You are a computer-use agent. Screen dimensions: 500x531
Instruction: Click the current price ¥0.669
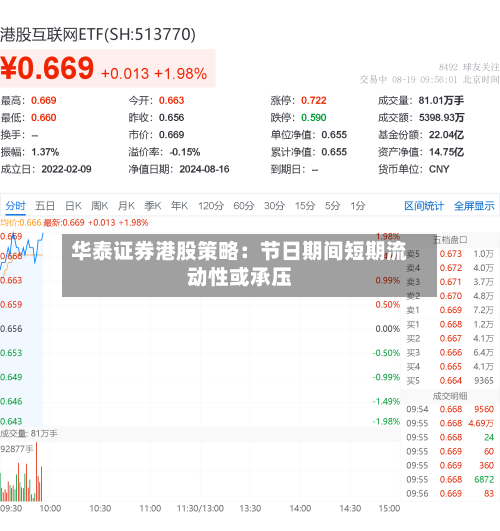tap(47, 68)
